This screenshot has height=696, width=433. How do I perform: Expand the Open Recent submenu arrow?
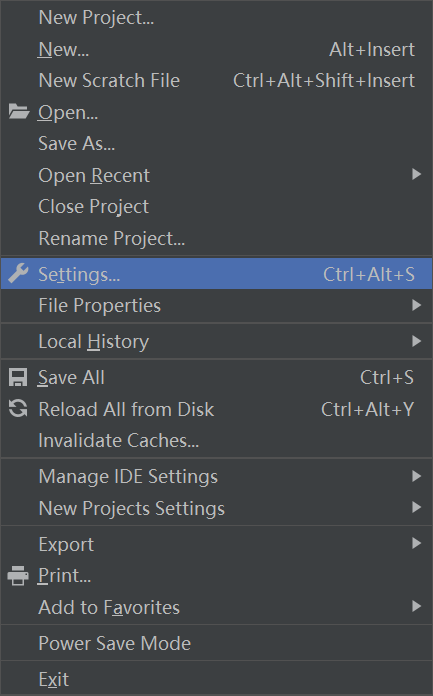point(416,174)
